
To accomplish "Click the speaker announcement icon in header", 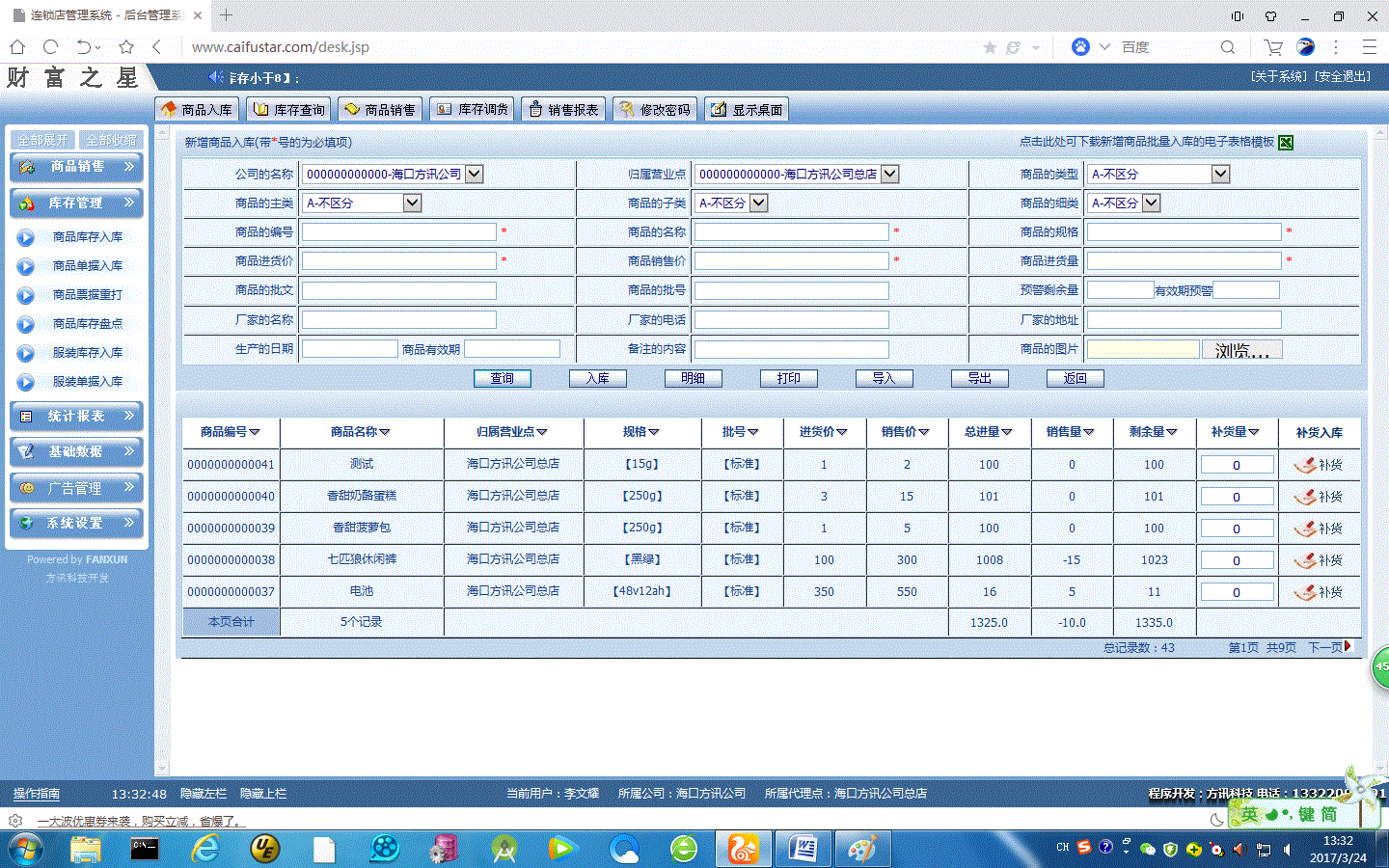I will click(216, 77).
